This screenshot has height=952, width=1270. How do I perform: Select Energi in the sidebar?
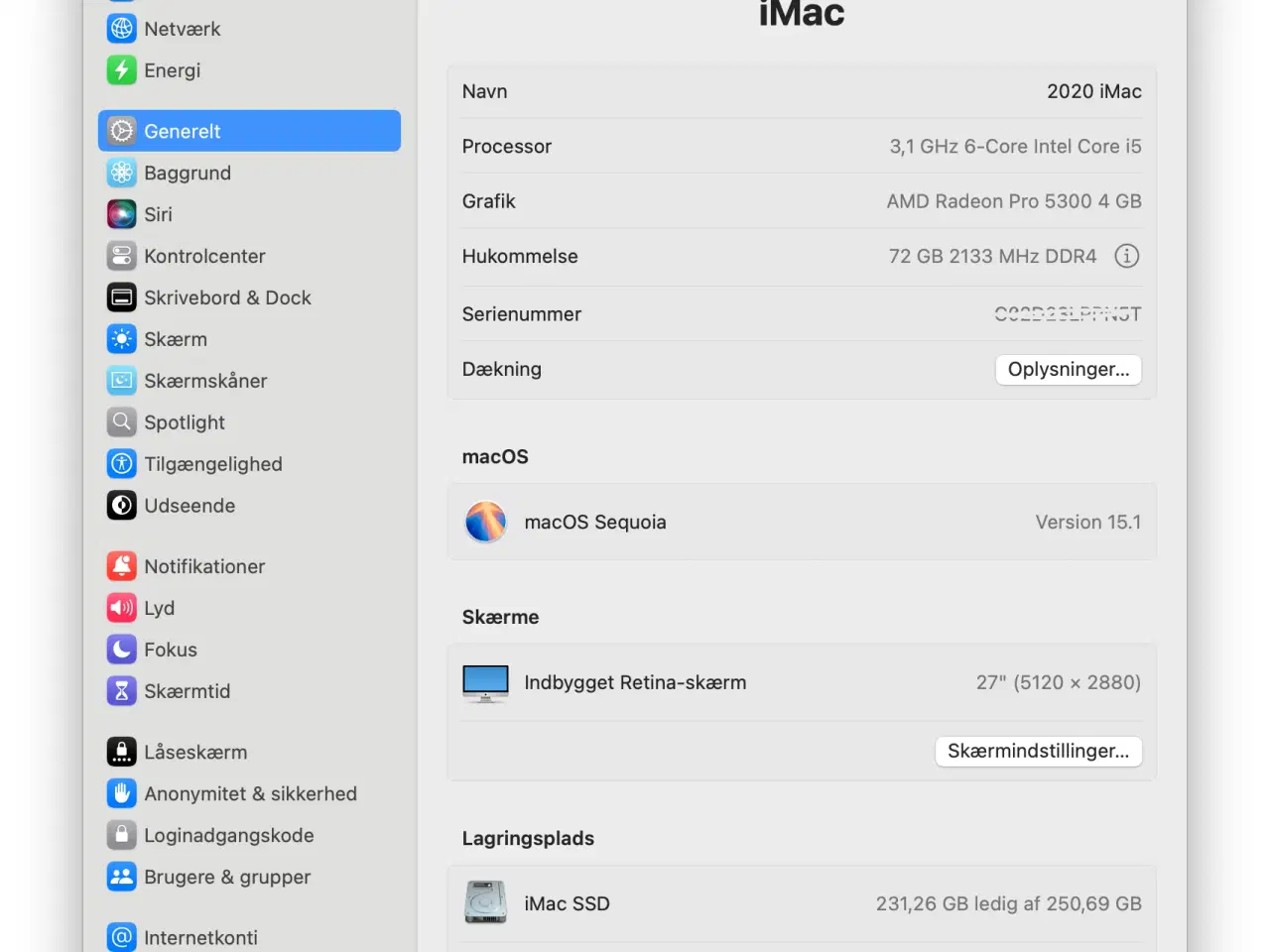coord(173,70)
